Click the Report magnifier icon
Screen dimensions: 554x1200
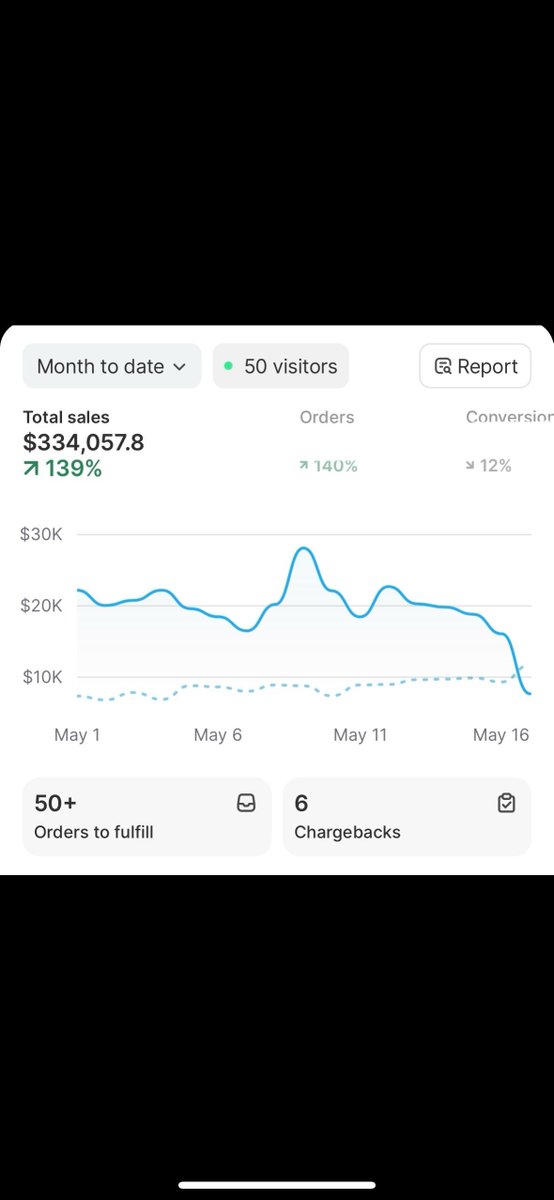(443, 367)
